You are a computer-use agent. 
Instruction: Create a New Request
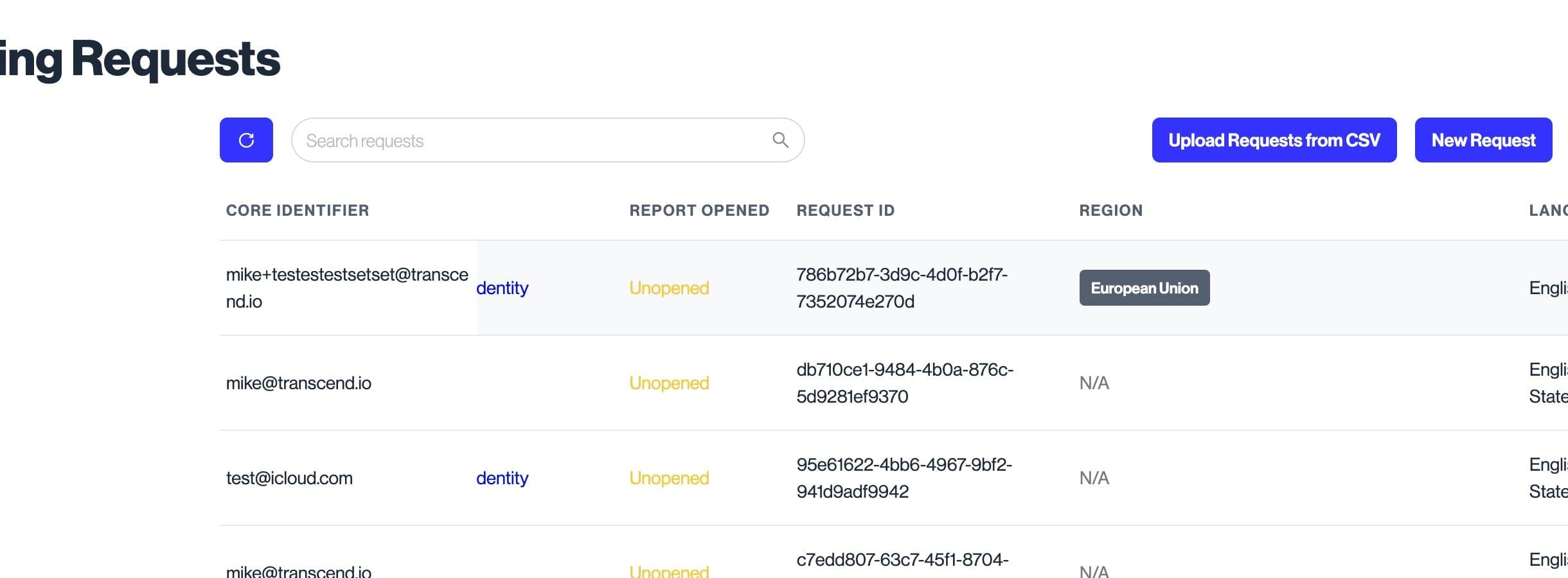tap(1483, 140)
